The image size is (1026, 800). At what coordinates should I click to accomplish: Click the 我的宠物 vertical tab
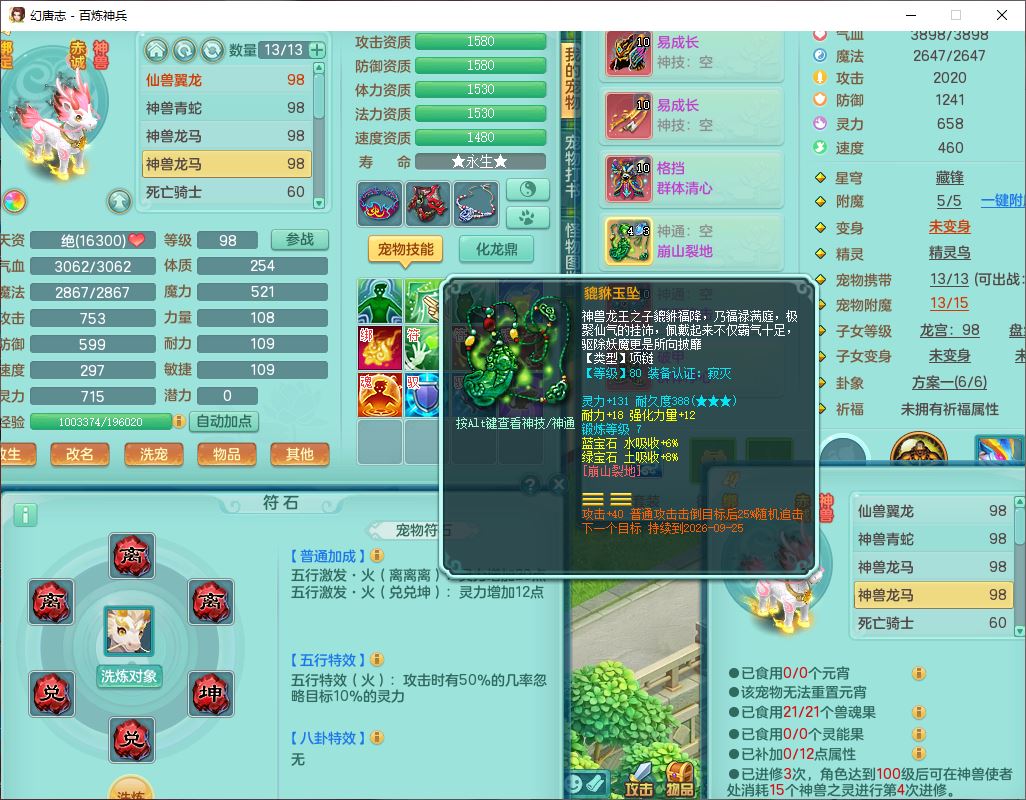tap(572, 80)
